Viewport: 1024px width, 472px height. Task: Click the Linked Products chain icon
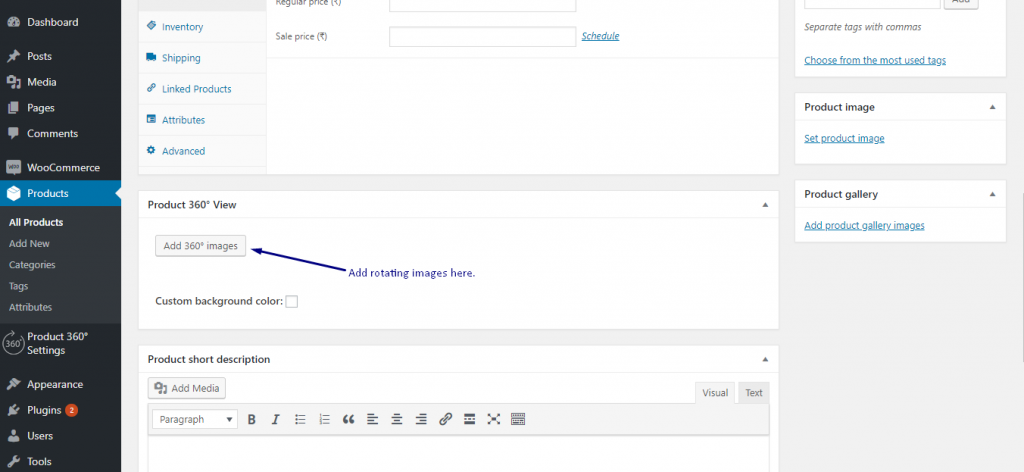(x=152, y=88)
